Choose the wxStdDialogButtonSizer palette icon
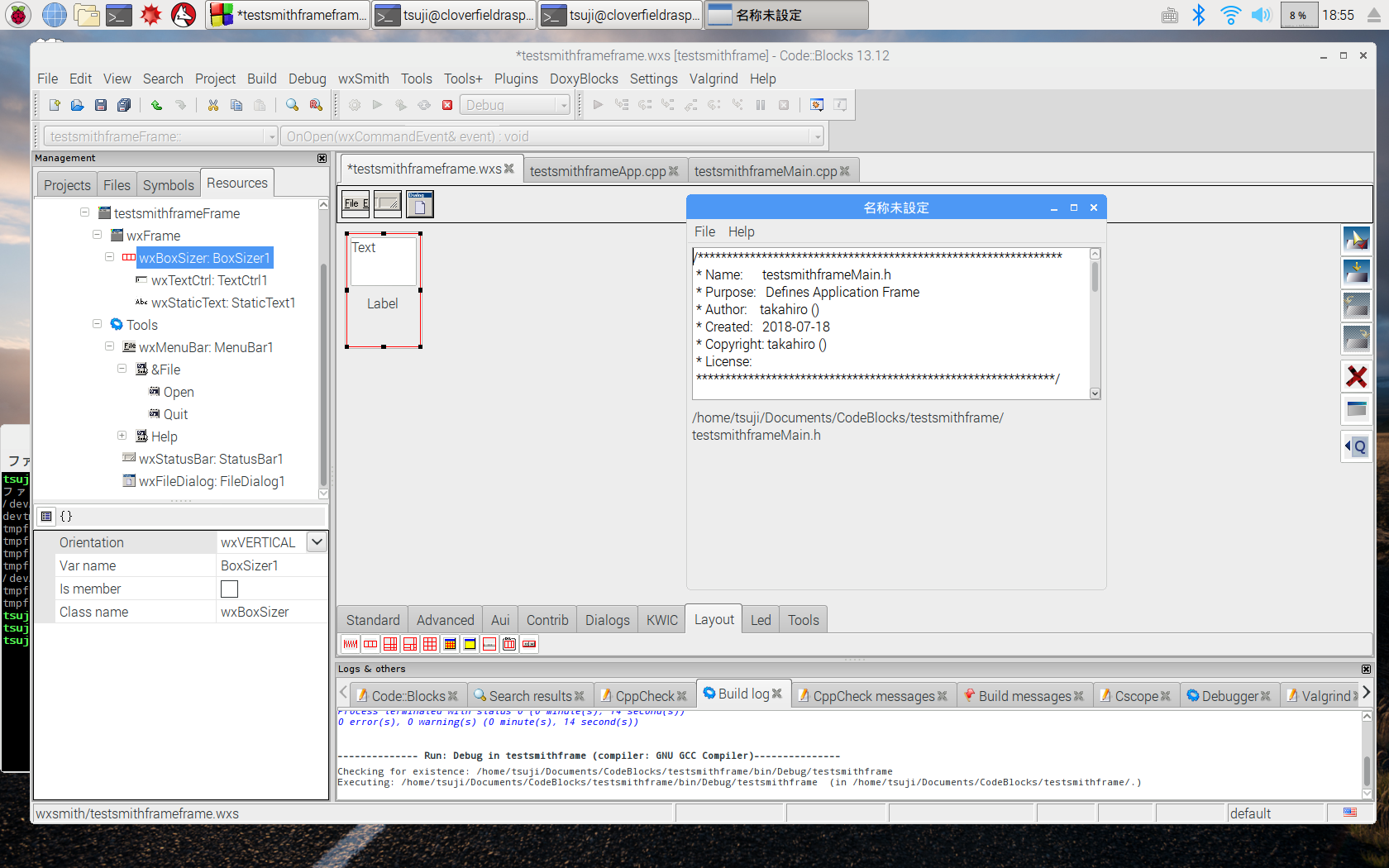The height and width of the screenshot is (868, 1389). [529, 644]
